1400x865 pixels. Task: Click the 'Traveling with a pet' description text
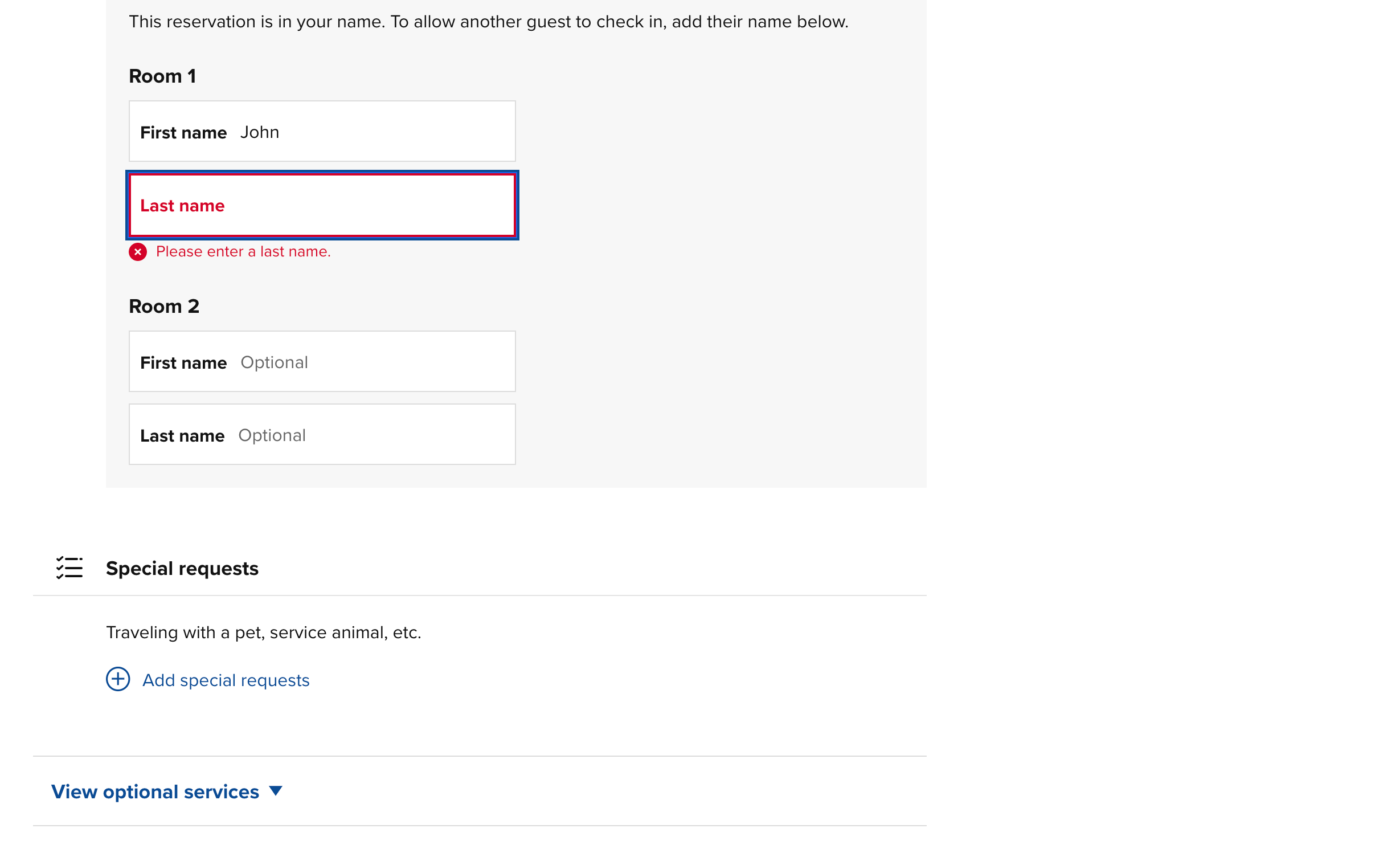264,633
